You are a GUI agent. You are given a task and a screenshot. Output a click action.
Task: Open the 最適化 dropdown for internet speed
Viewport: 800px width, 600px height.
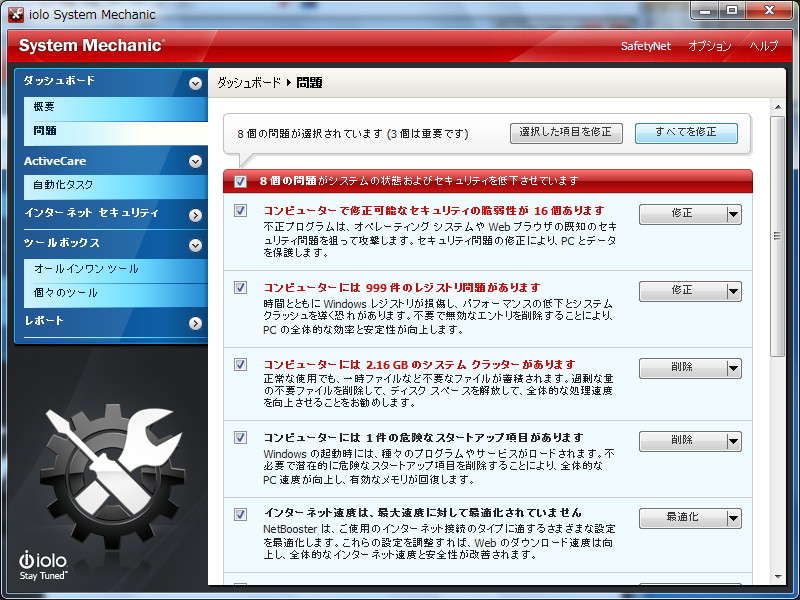point(731,518)
